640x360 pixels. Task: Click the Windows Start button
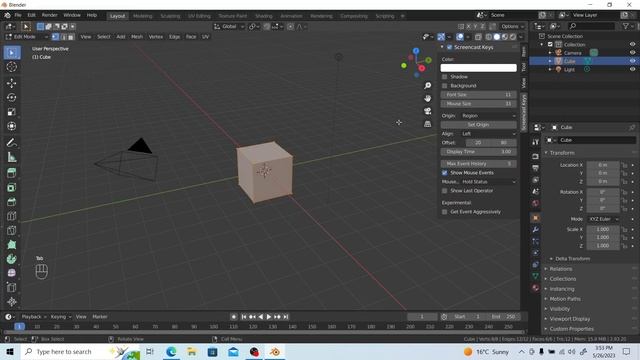click(x=10, y=352)
